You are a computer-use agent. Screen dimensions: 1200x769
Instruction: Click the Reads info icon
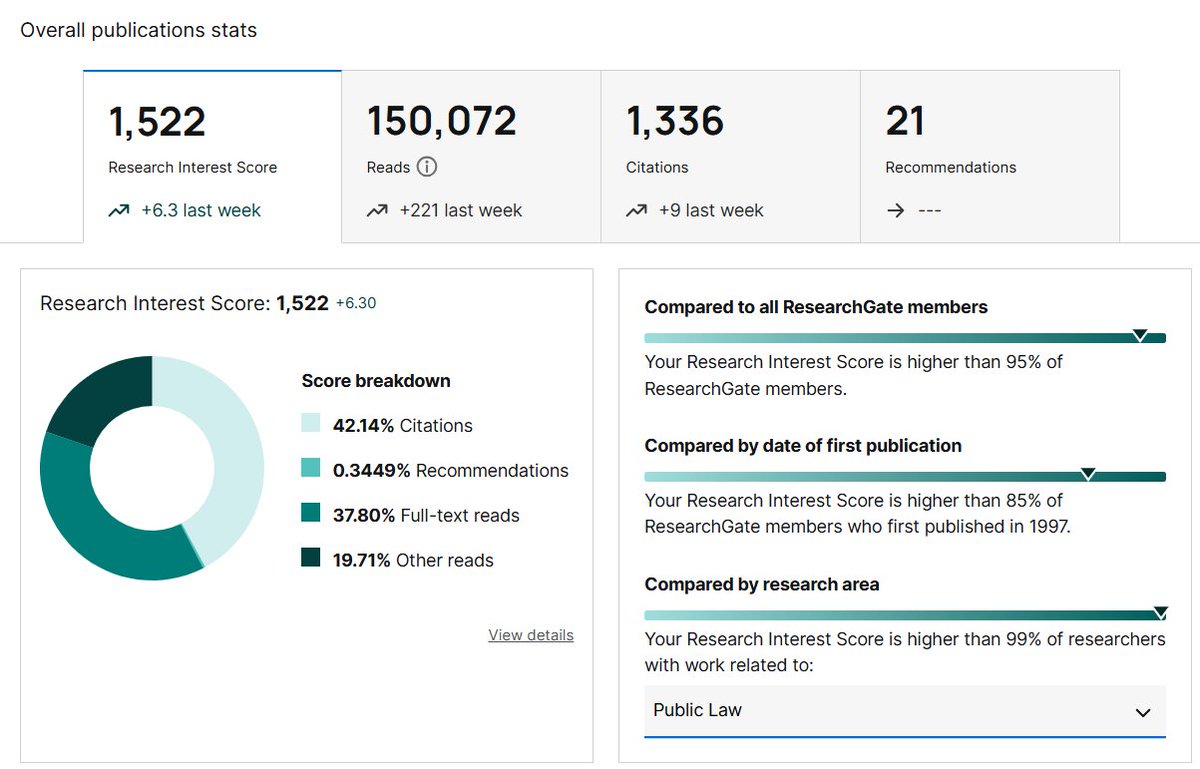click(427, 167)
